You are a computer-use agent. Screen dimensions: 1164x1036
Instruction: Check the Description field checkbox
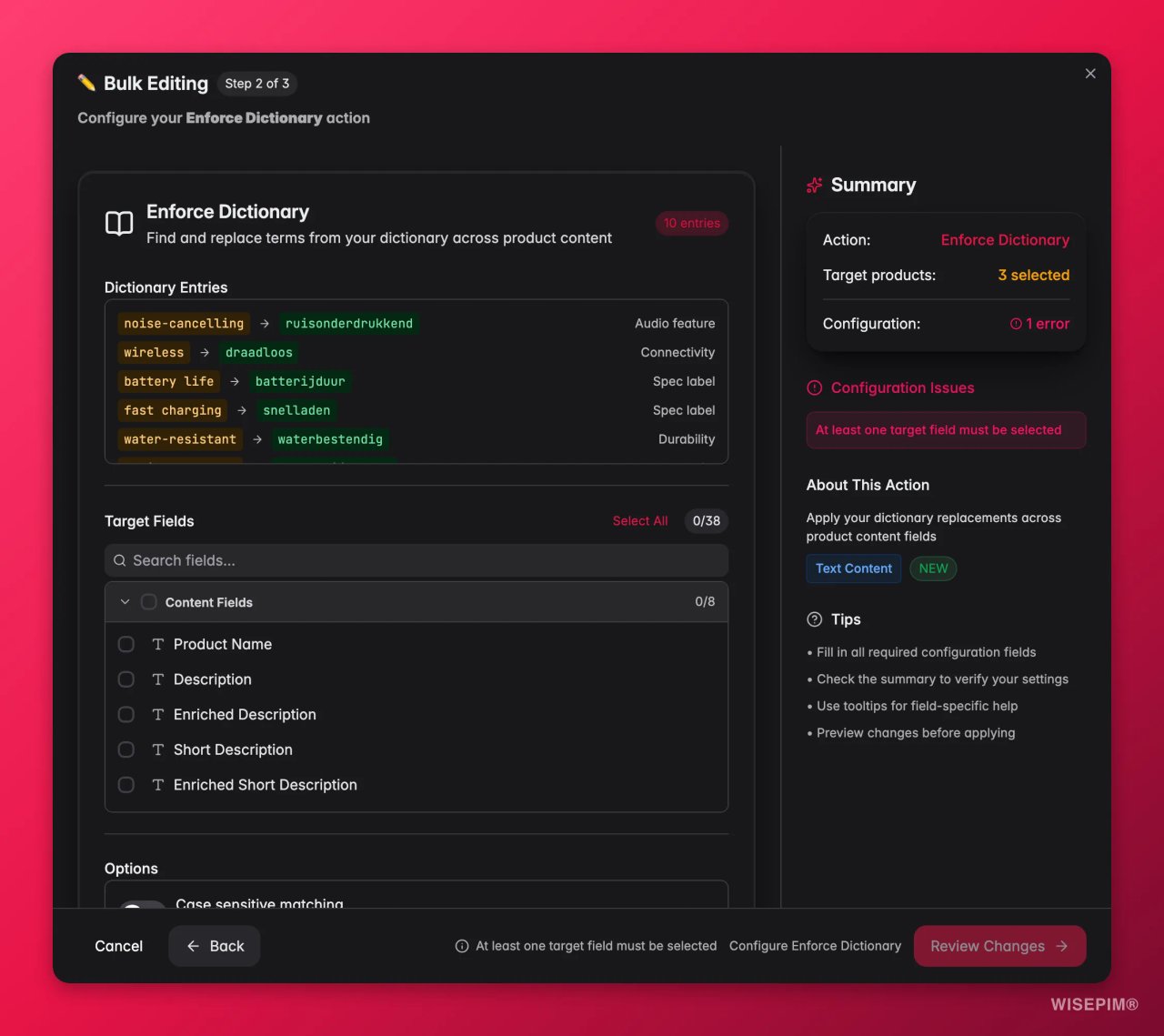(x=126, y=679)
